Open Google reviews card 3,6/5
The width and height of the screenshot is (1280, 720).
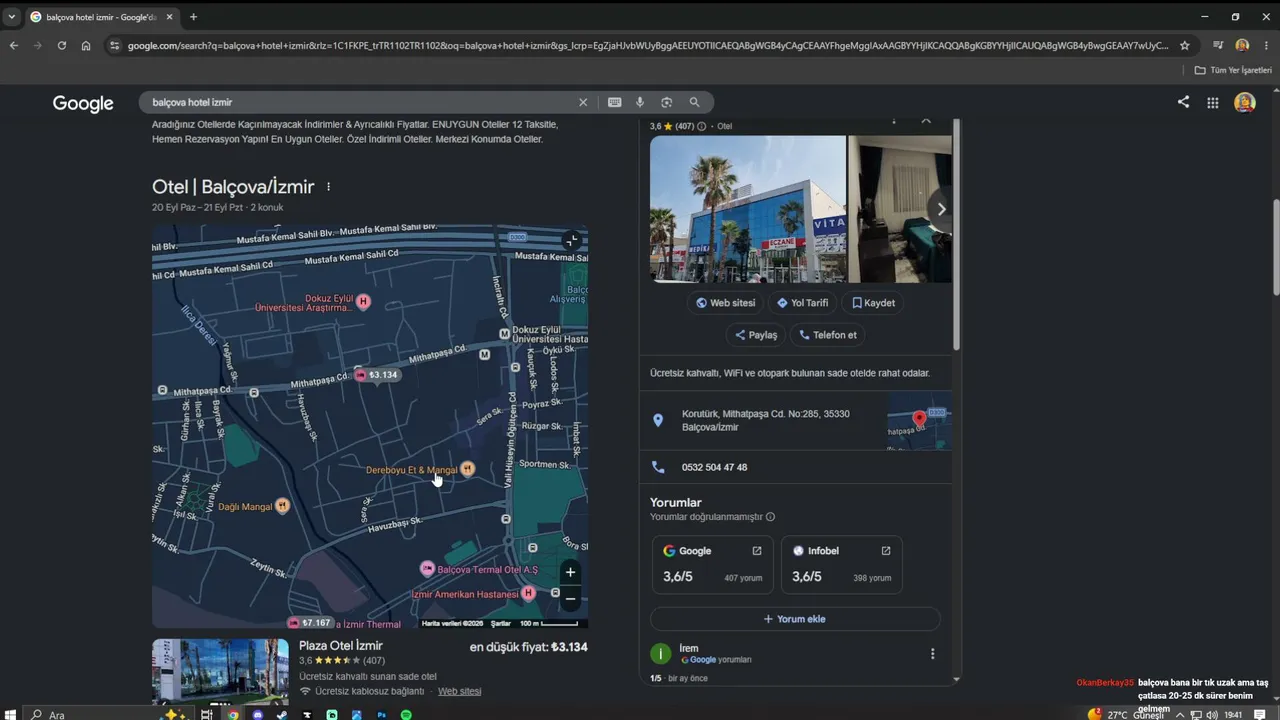(712, 564)
